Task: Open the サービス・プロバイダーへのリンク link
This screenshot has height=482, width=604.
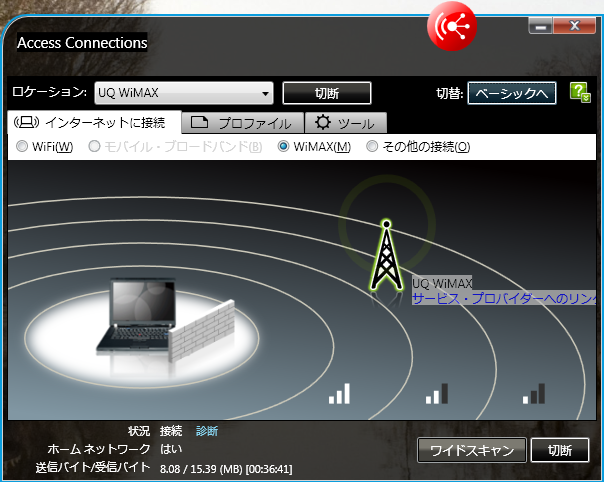Action: (x=504, y=299)
